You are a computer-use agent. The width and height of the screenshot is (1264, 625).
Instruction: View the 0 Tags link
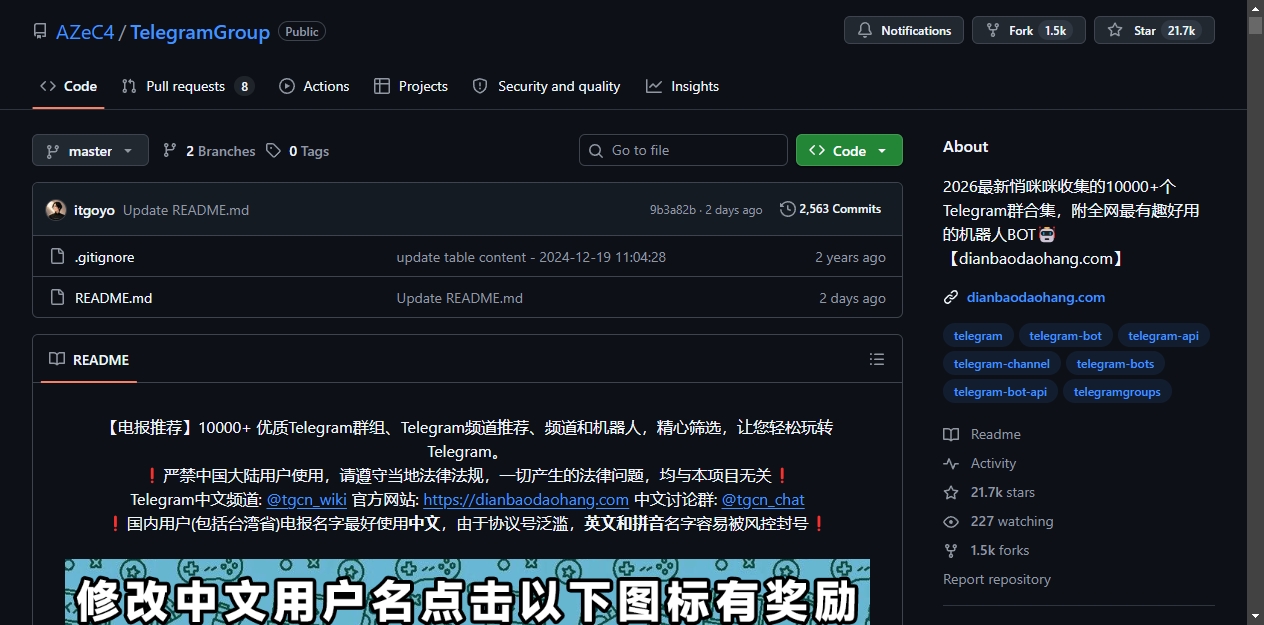[297, 151]
